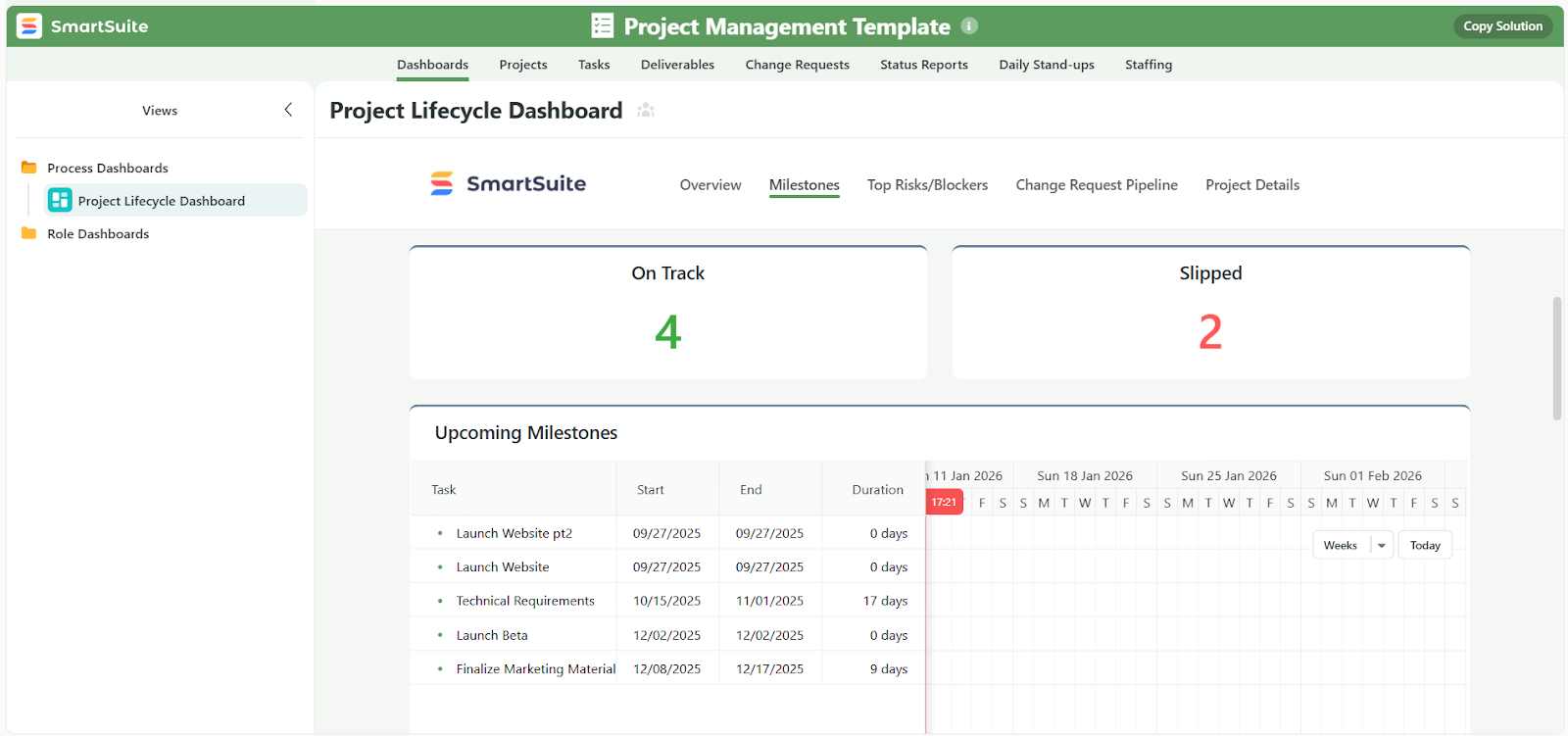1568x736 pixels.
Task: Click the Sun 18 Jan 2026 week header
Action: click(x=1085, y=475)
